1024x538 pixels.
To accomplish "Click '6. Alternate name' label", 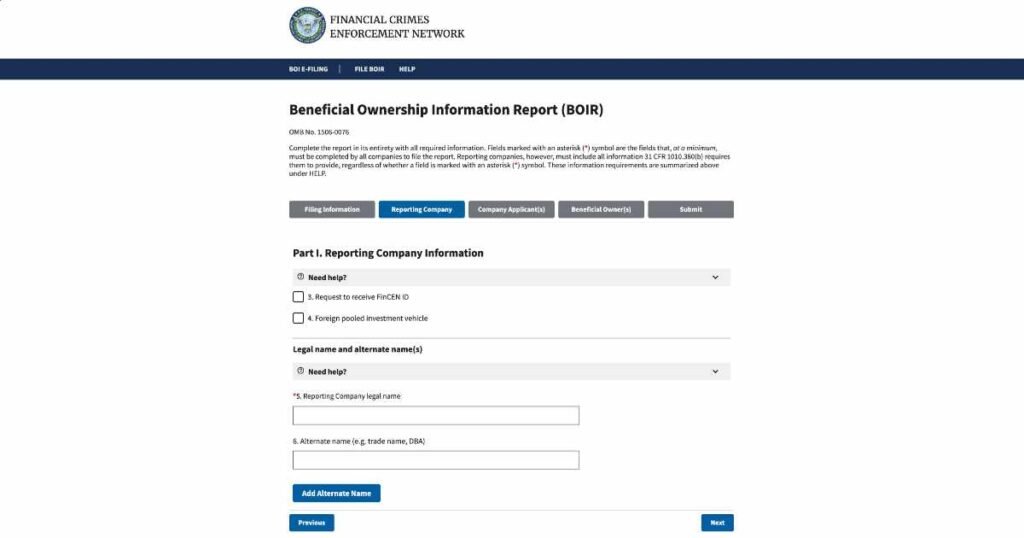I will 359,441.
